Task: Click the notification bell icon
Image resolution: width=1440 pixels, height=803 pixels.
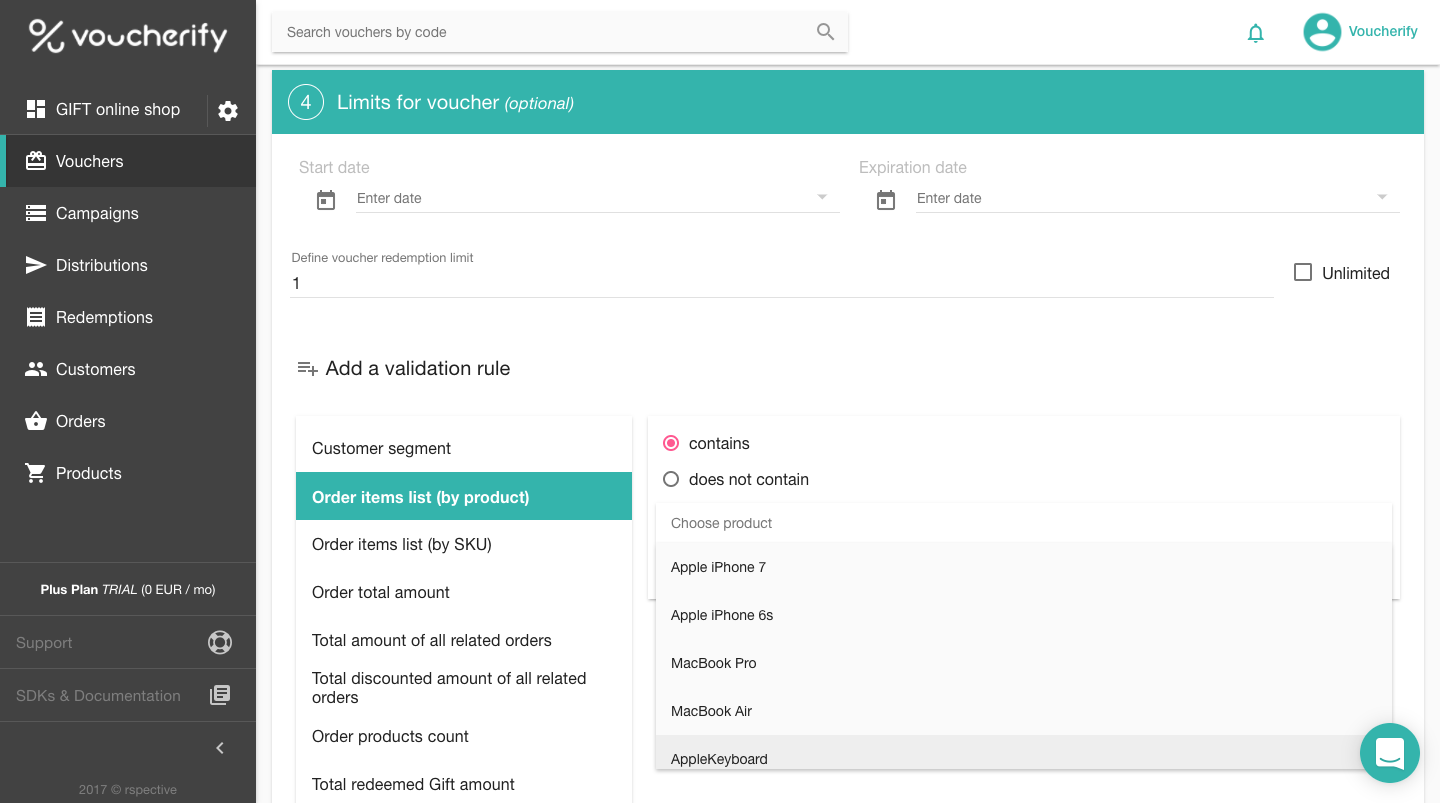Action: pos(1256,33)
